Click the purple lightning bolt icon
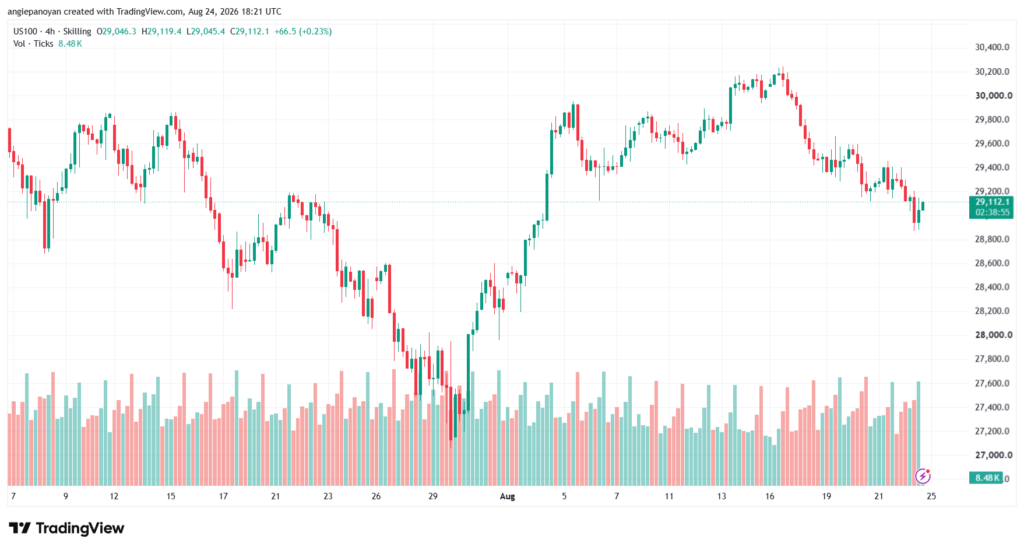This screenshot has height=550, width=1024. pos(922,476)
